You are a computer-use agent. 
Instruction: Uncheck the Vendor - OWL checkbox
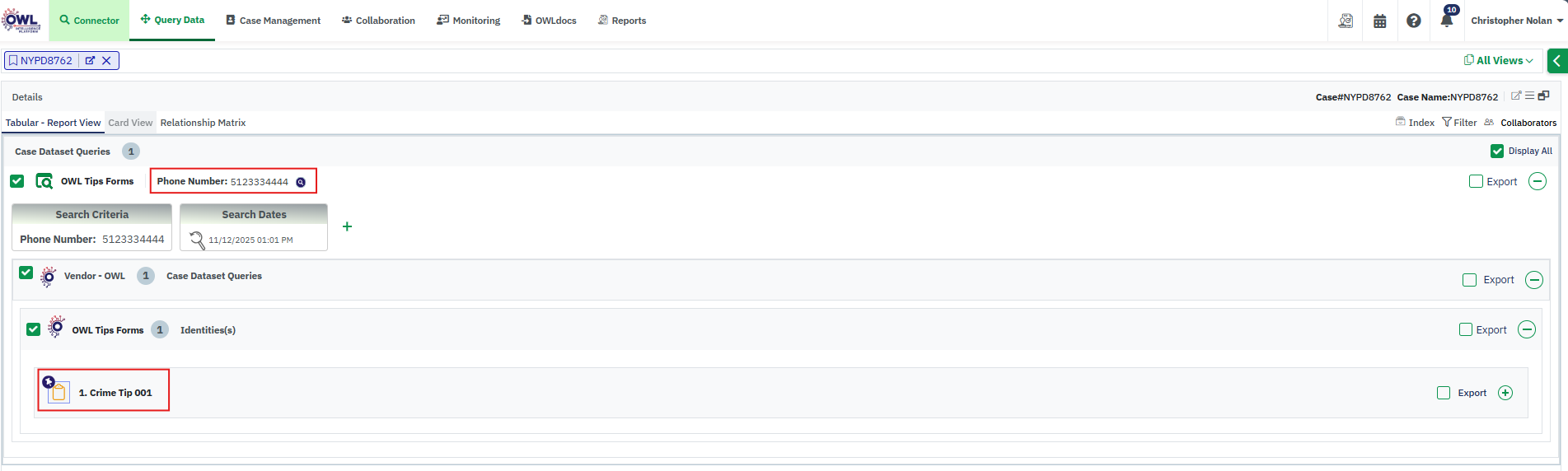click(x=26, y=273)
